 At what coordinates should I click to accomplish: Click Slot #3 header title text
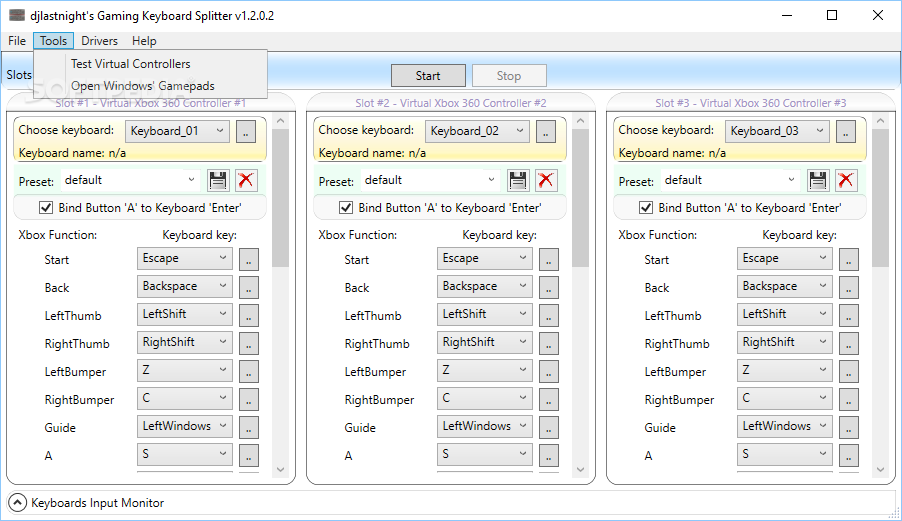(751, 103)
